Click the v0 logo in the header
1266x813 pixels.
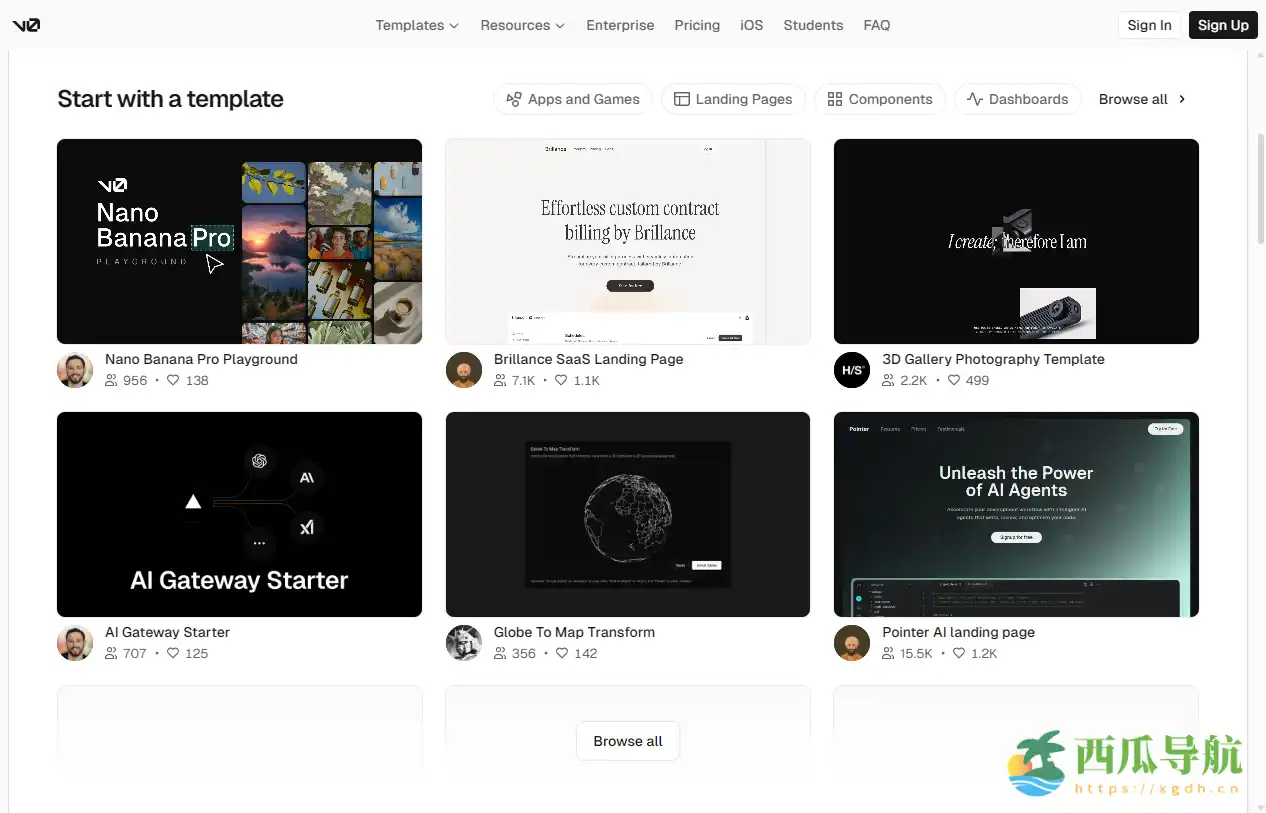[x=26, y=25]
